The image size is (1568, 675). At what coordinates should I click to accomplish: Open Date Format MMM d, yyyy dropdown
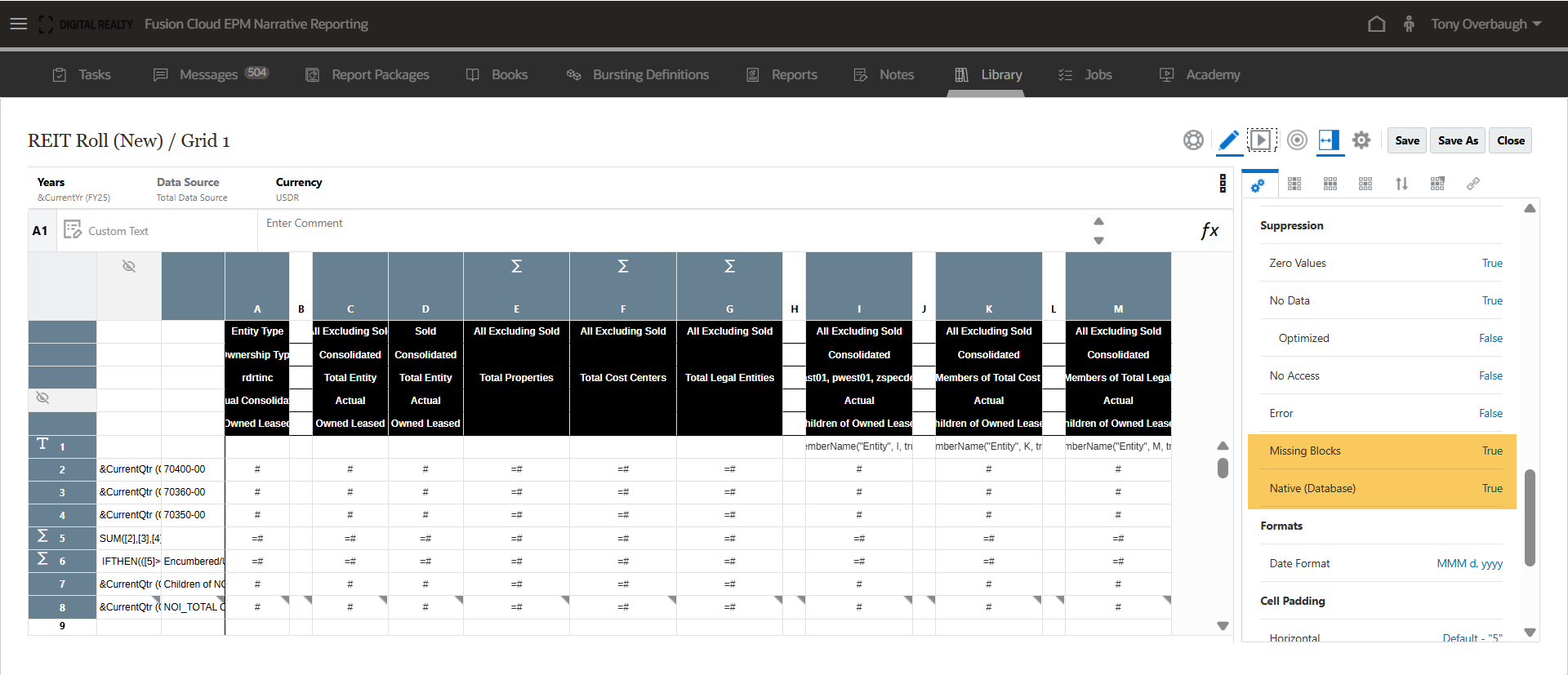1469,563
